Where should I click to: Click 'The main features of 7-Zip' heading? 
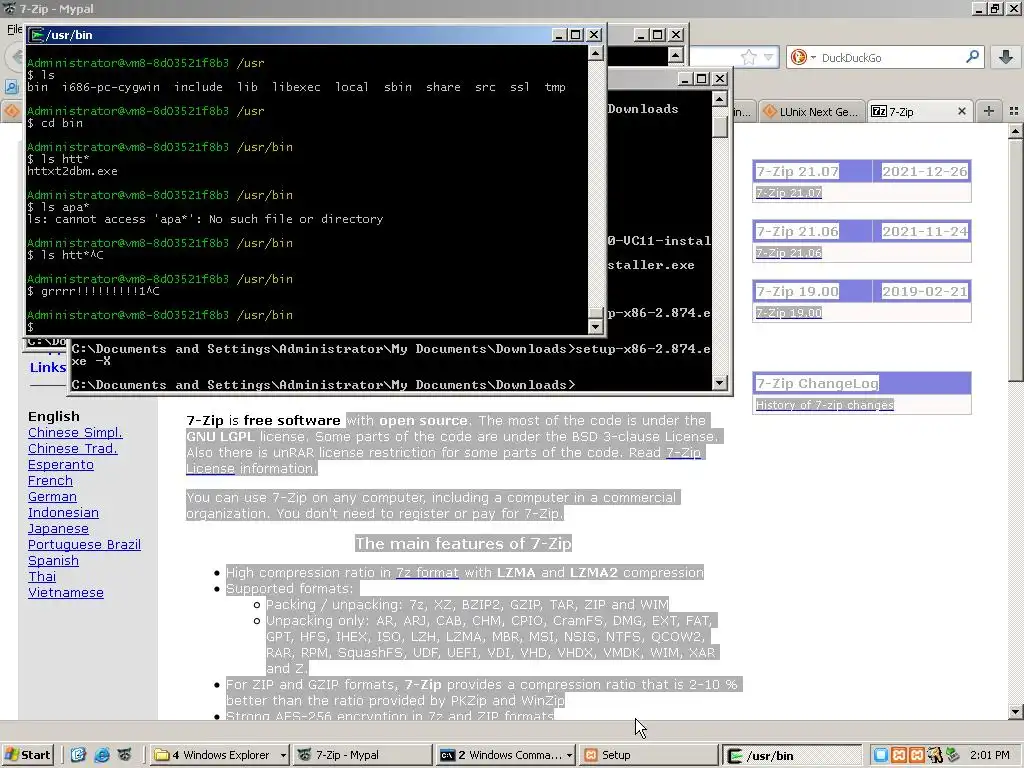(463, 543)
